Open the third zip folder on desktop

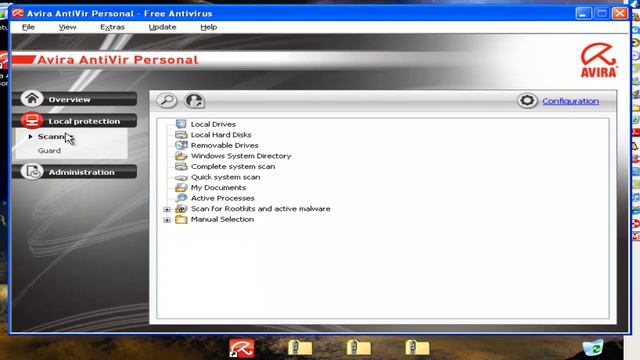(x=417, y=348)
